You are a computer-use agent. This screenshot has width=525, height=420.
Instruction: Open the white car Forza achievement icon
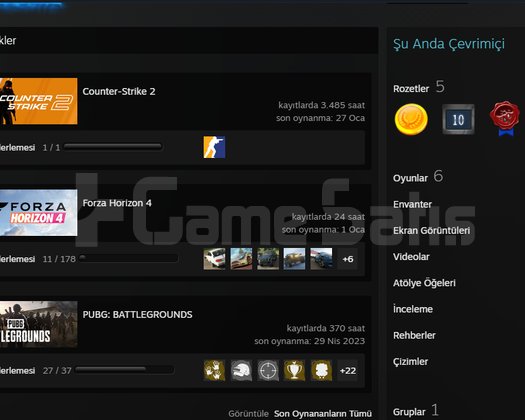214,259
